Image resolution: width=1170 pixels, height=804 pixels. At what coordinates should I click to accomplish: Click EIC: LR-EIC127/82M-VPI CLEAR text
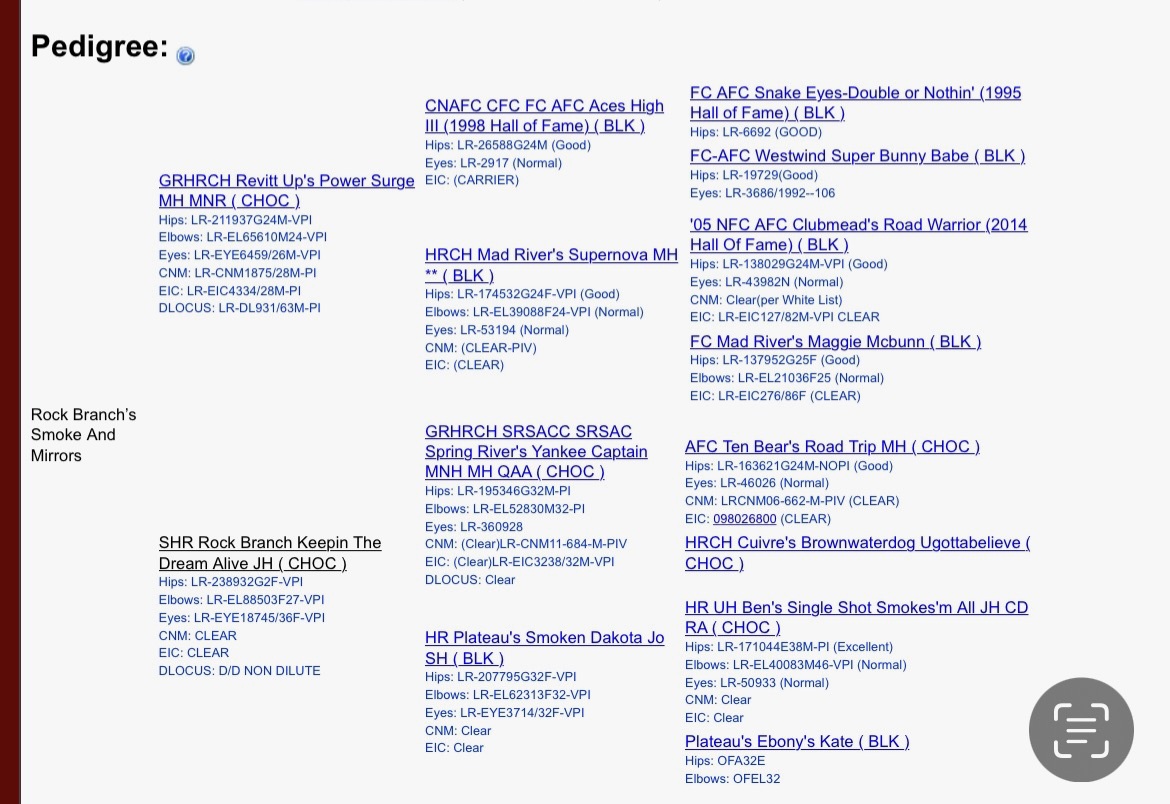[784, 317]
